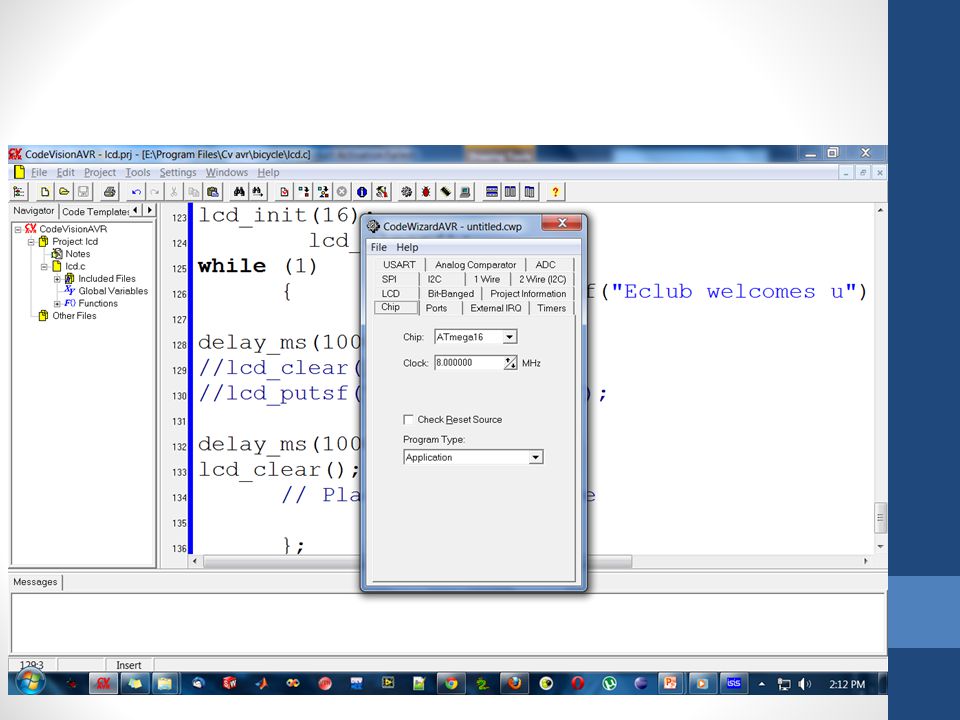
Task: Click the Clock frequency spinner arrows
Action: pyautogui.click(x=510, y=363)
